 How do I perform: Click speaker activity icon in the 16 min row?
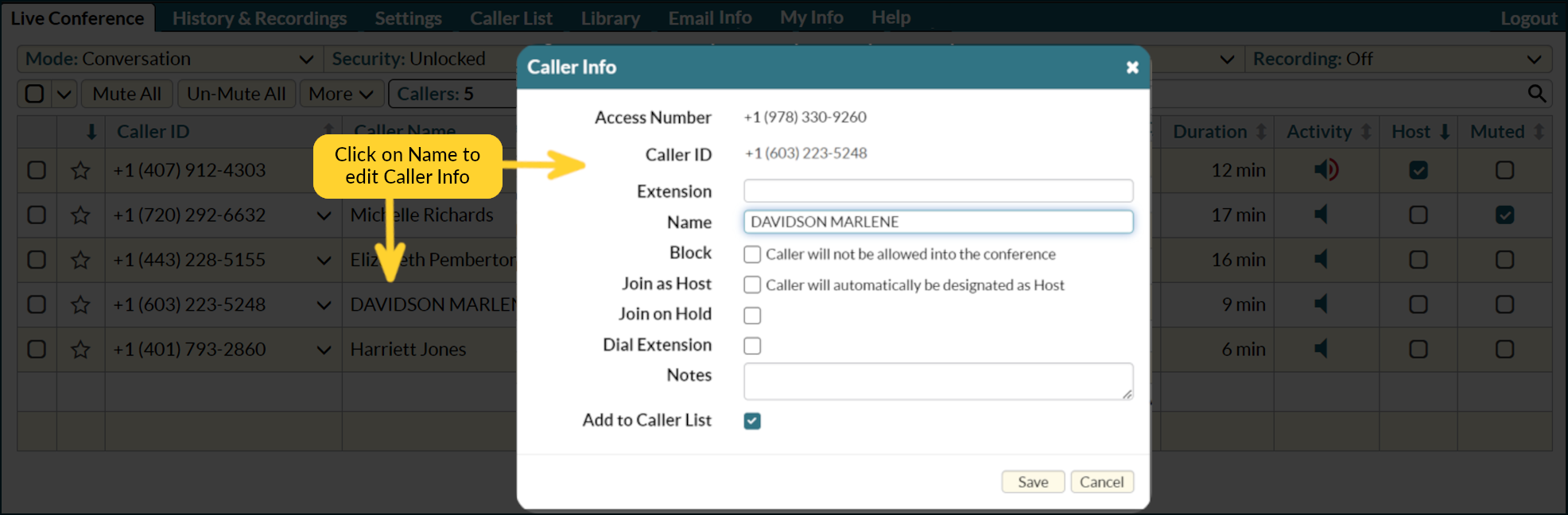pos(1321,259)
